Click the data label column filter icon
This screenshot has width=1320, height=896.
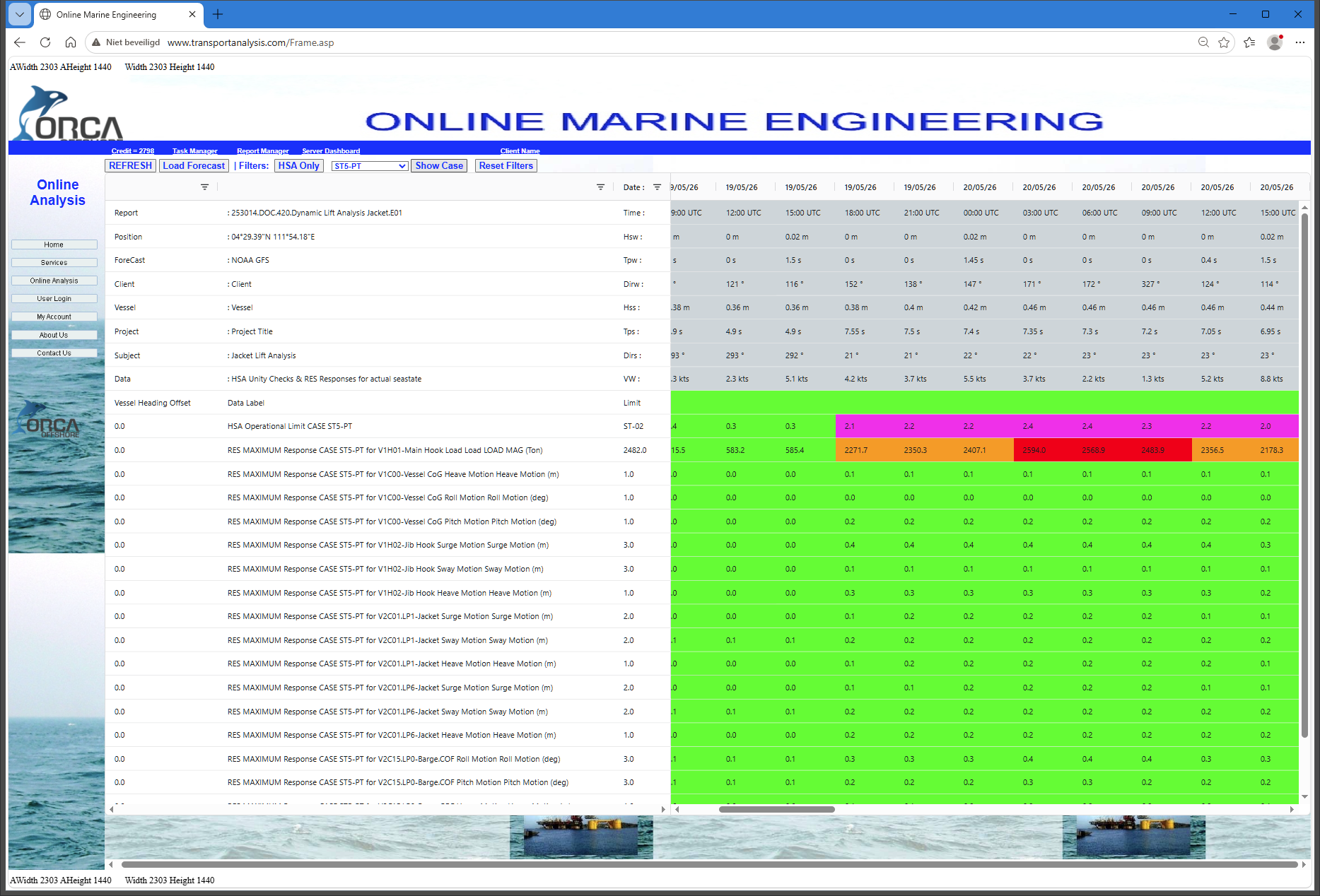[x=600, y=187]
